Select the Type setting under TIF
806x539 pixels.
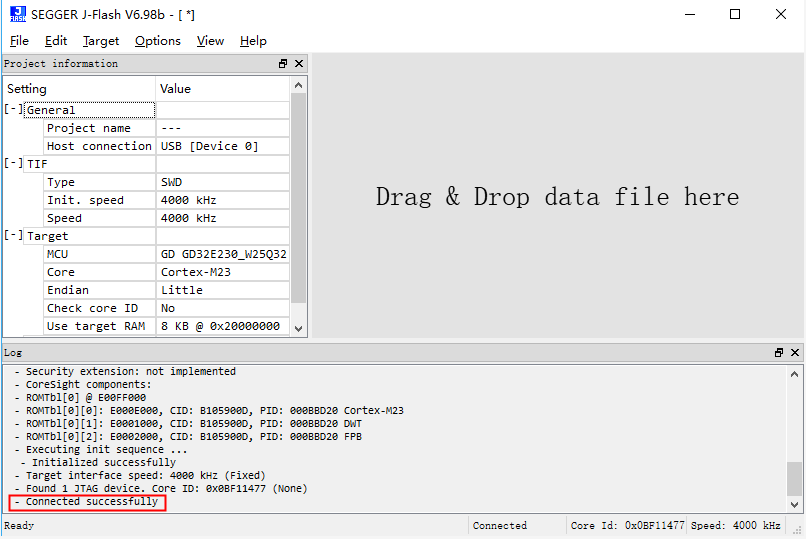99,182
